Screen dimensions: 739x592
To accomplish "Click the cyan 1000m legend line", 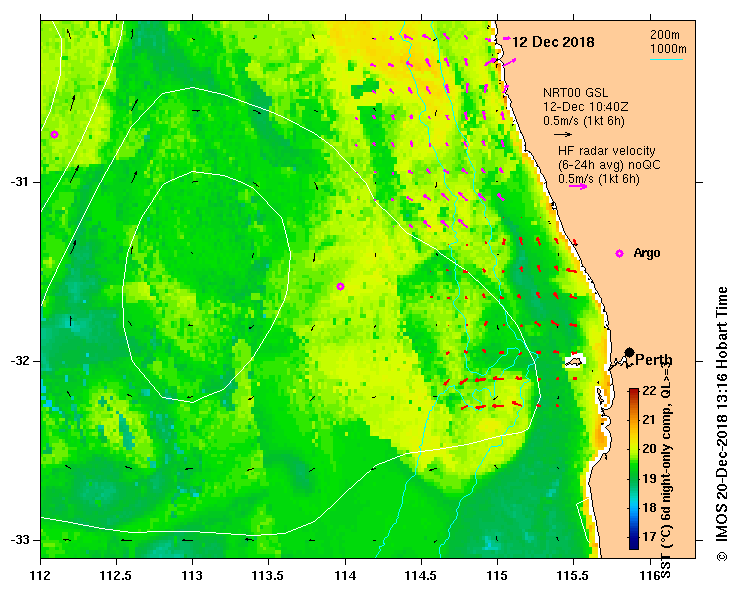I will (666, 59).
